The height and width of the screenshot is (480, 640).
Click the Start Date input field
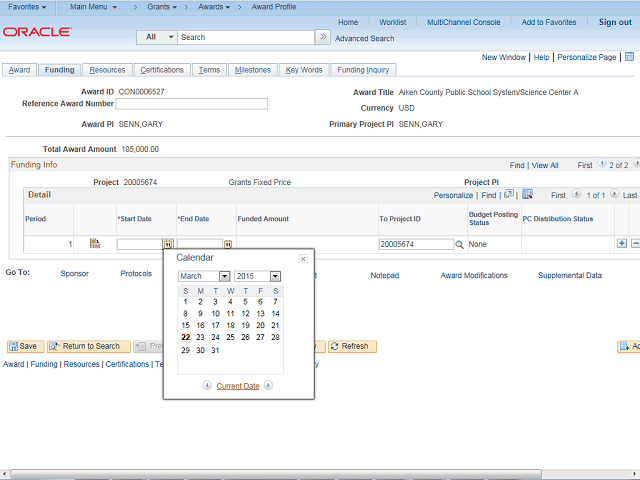[x=140, y=244]
